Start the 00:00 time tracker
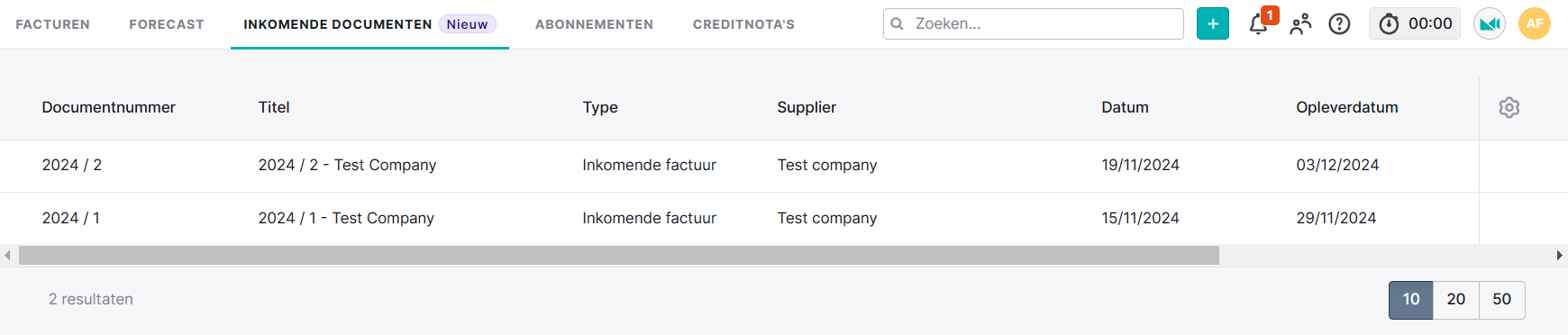Image resolution: width=1568 pixels, height=335 pixels. tap(1415, 23)
